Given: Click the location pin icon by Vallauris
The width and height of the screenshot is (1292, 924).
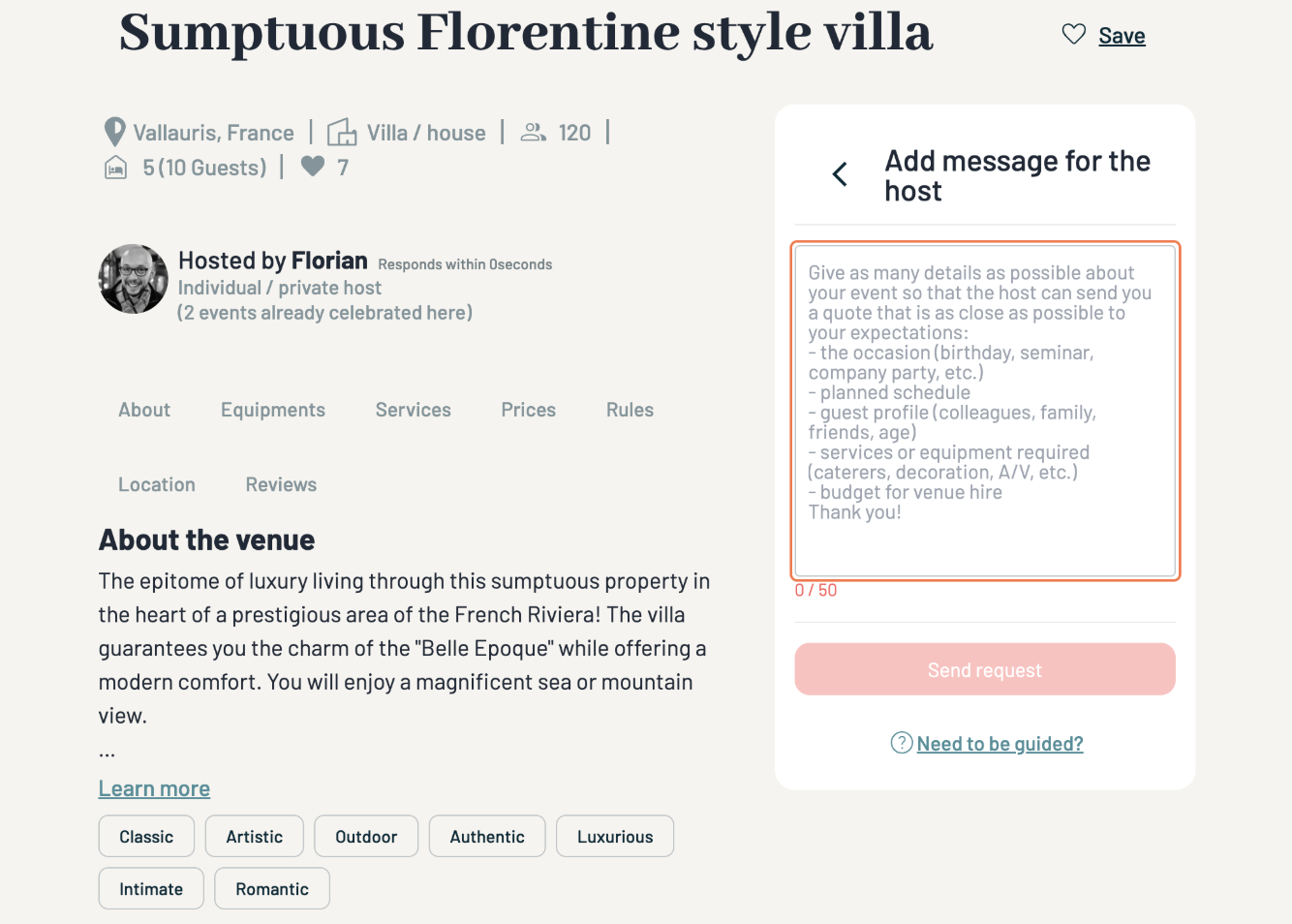Looking at the screenshot, I should (114, 132).
